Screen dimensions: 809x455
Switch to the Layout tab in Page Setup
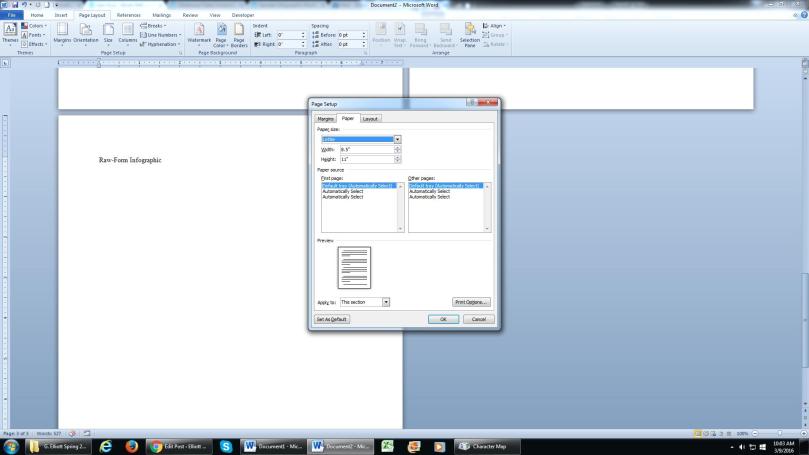coord(370,118)
